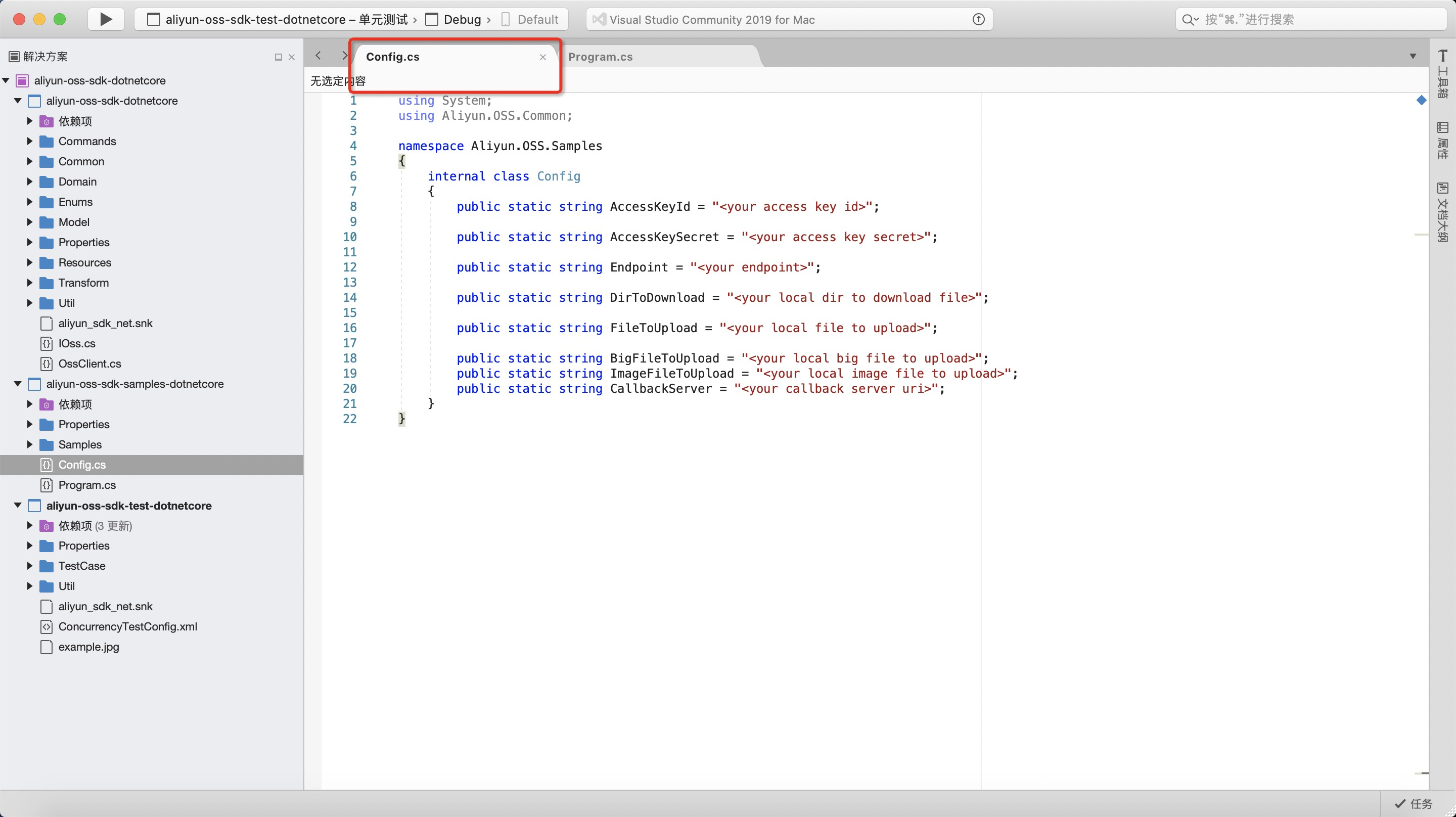Image resolution: width=1456 pixels, height=817 pixels.
Task: Expand the Commands folder
Action: 29,142
